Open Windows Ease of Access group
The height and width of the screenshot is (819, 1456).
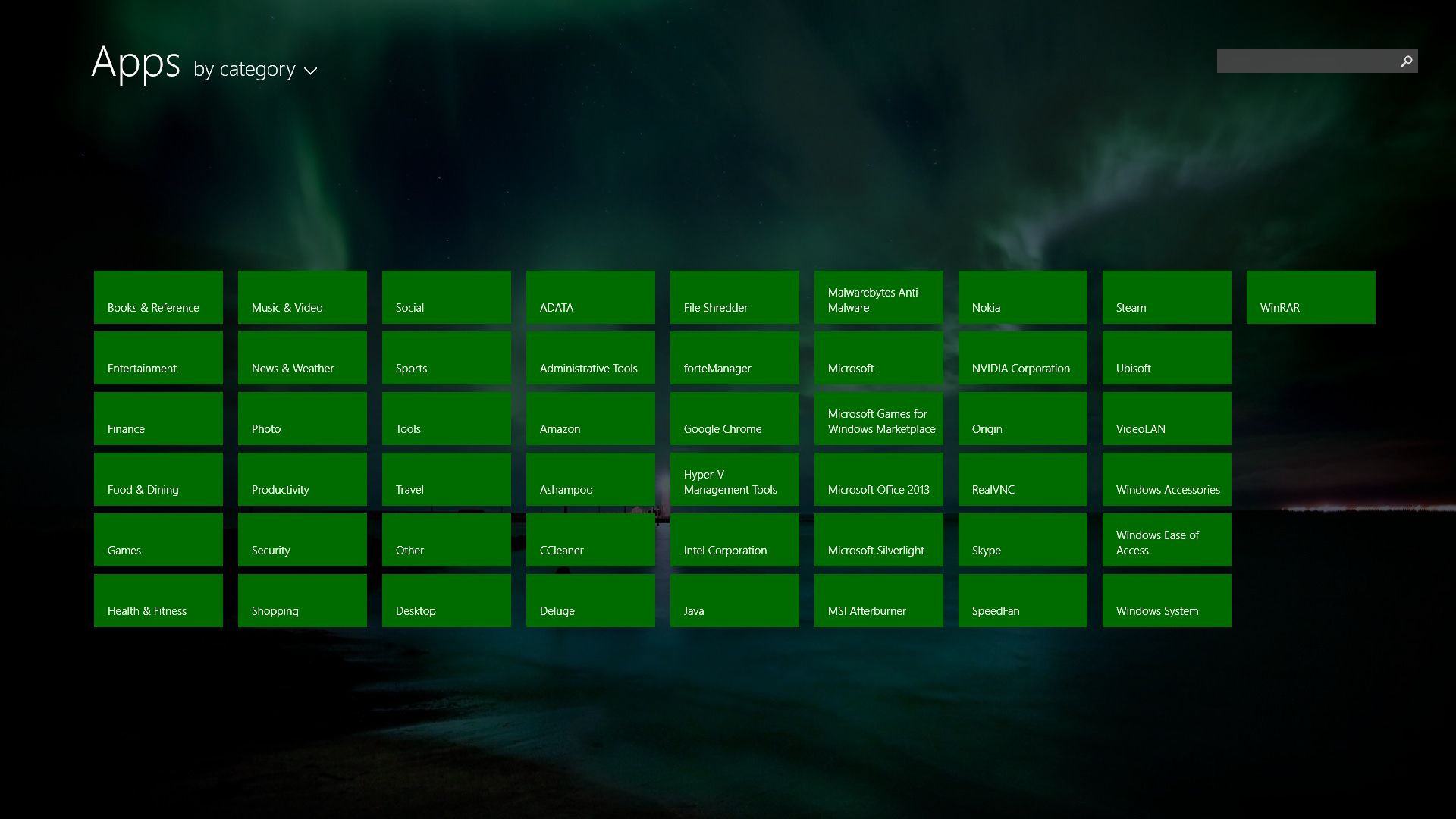tap(1167, 540)
